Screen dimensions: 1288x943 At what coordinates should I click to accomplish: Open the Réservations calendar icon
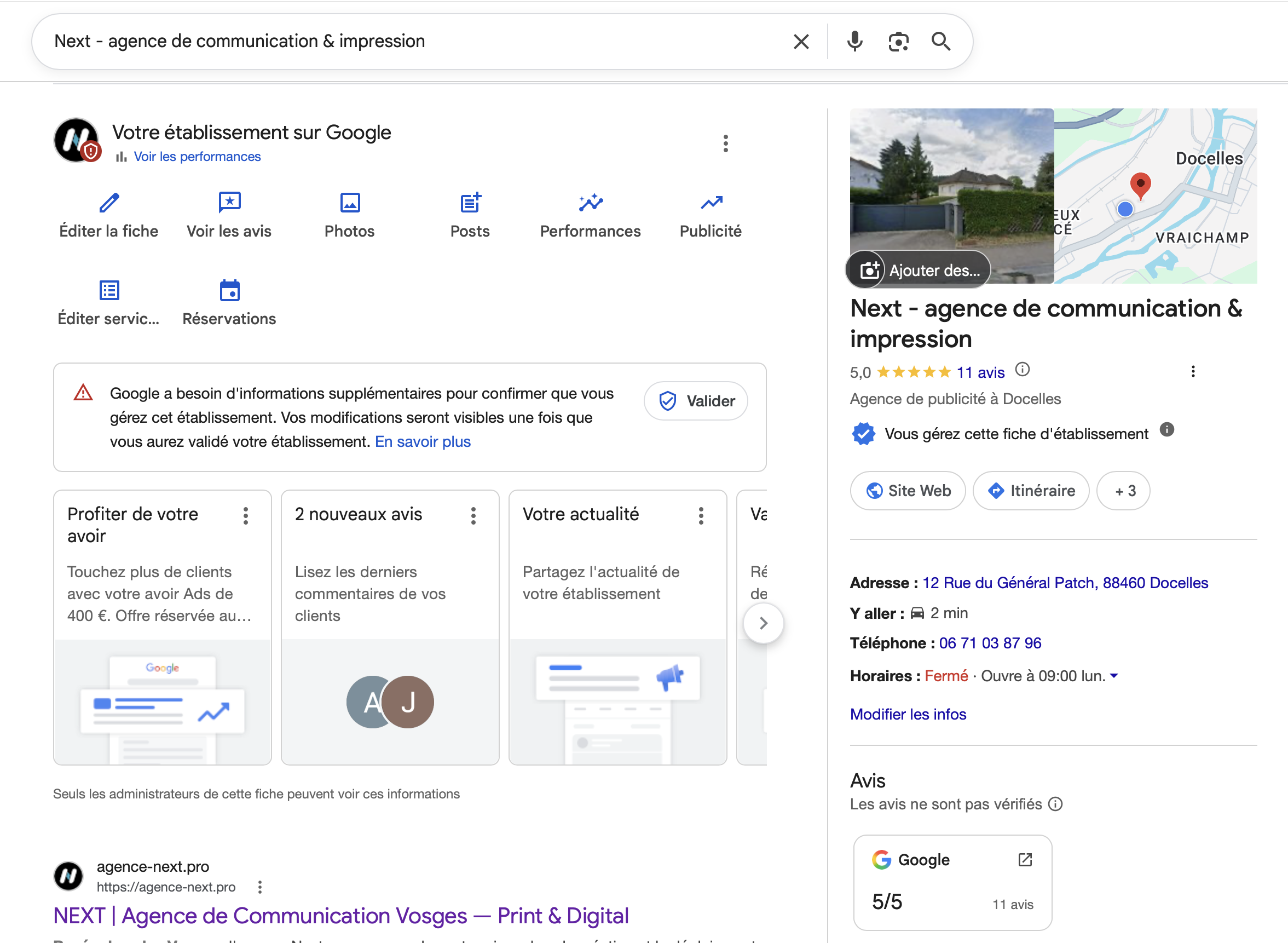click(229, 290)
